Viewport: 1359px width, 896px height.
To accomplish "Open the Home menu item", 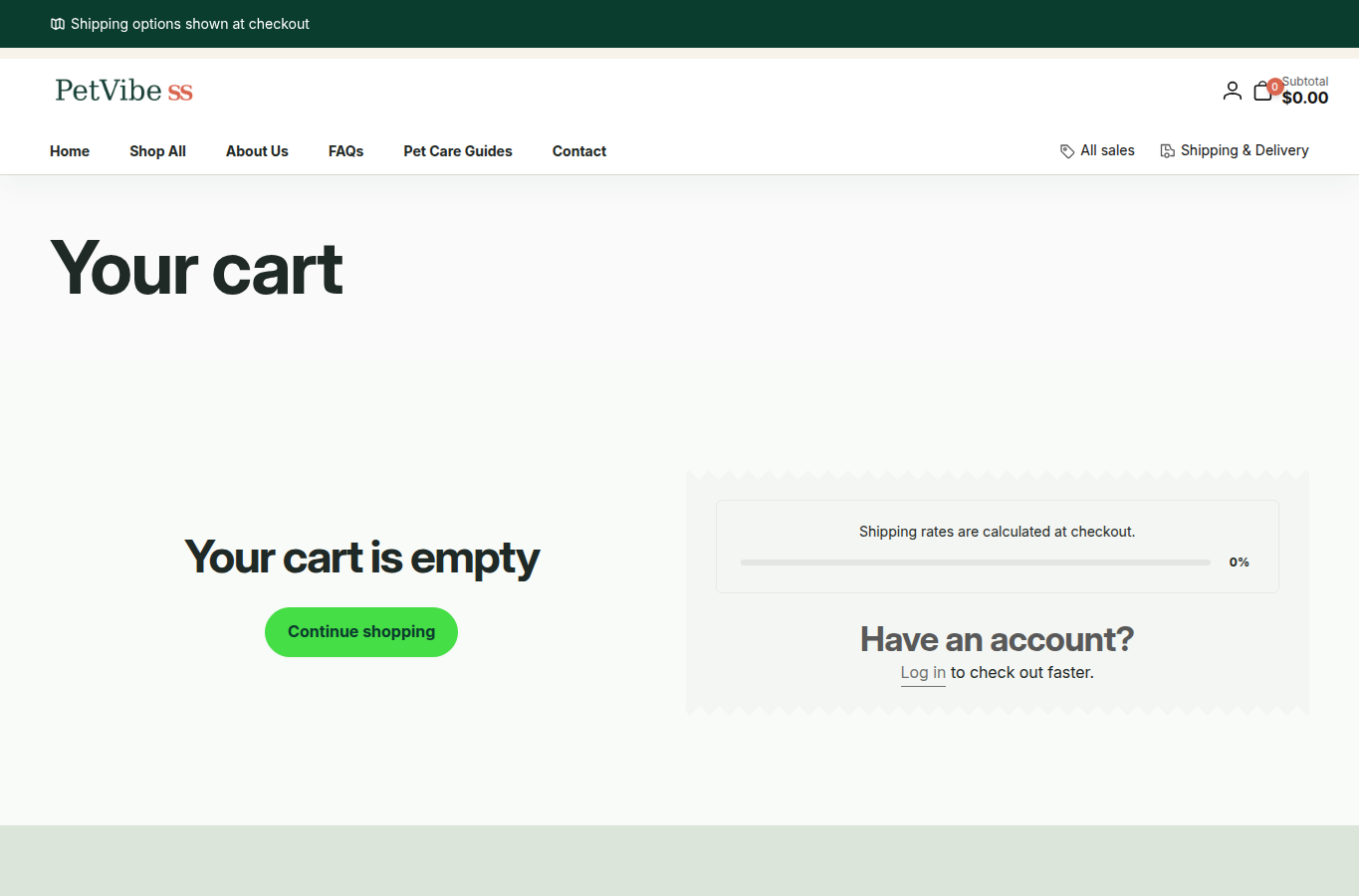I will [x=70, y=151].
